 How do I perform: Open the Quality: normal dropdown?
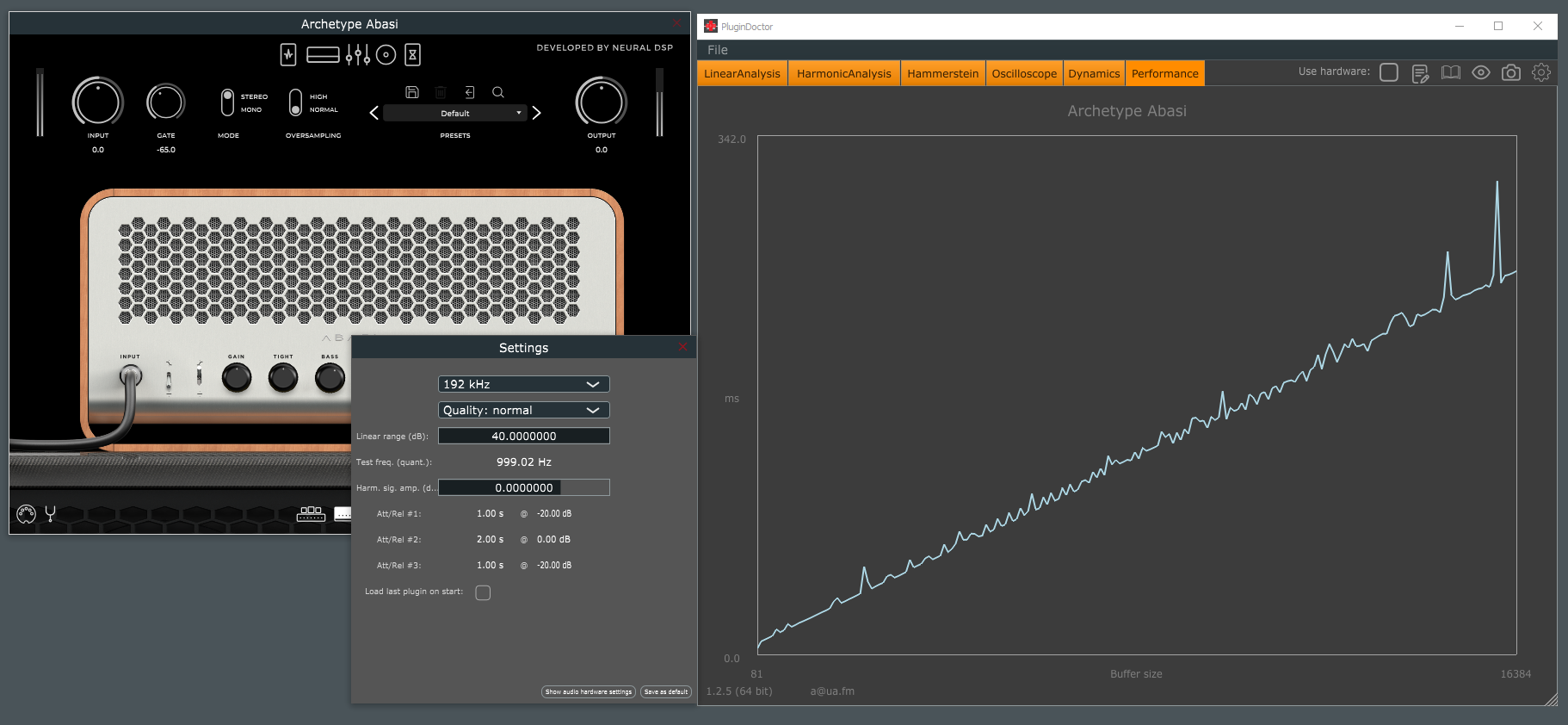(x=524, y=410)
